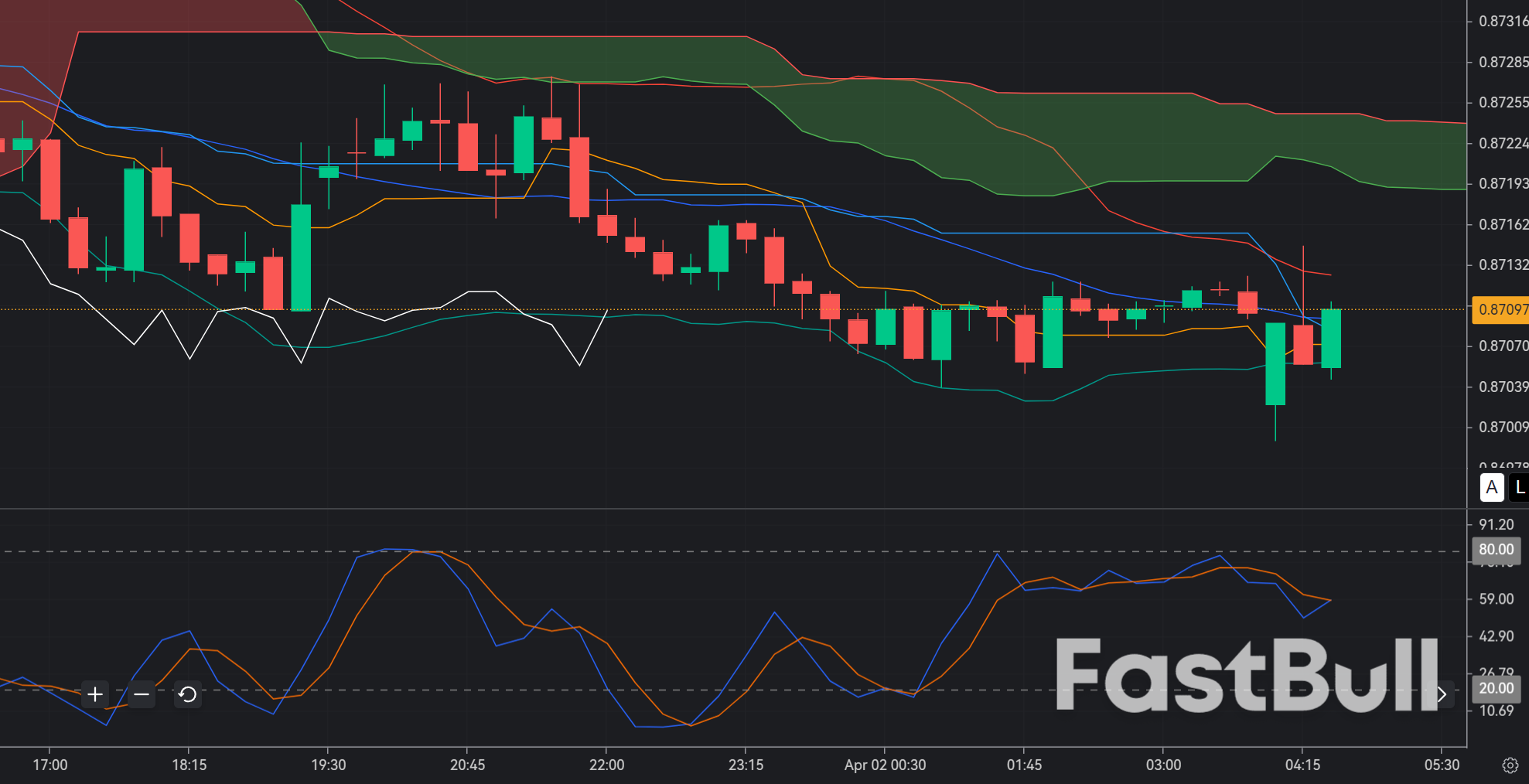Zoom out using the minus icon
The width and height of the screenshot is (1529, 784).
click(140, 695)
